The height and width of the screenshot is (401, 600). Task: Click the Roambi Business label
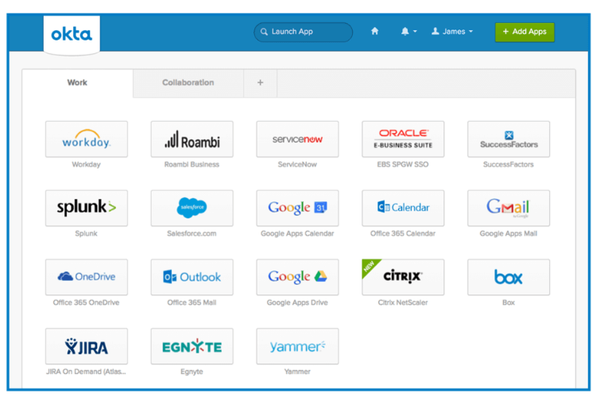192,165
